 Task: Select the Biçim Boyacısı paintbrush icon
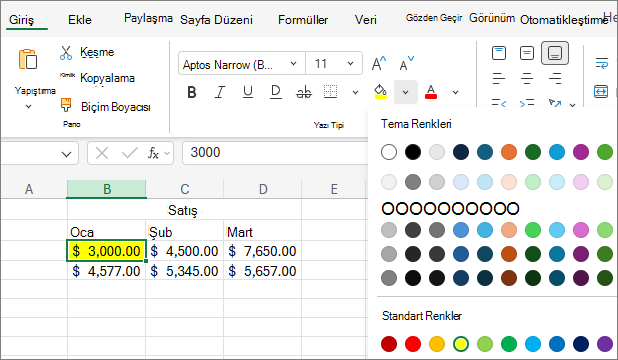pos(66,105)
